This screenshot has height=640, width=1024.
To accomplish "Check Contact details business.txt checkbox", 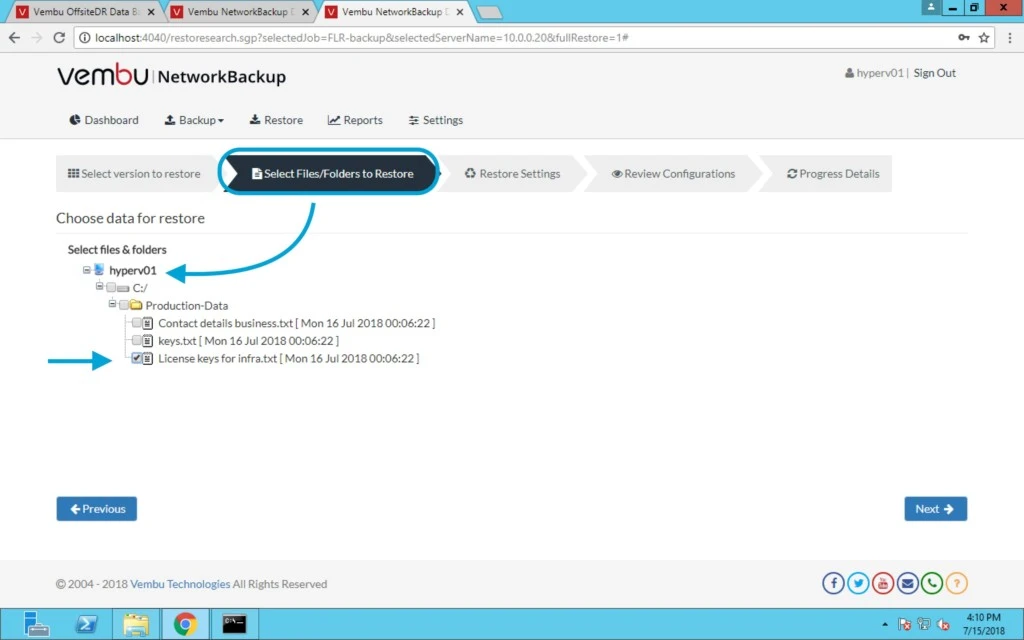I will click(136, 323).
